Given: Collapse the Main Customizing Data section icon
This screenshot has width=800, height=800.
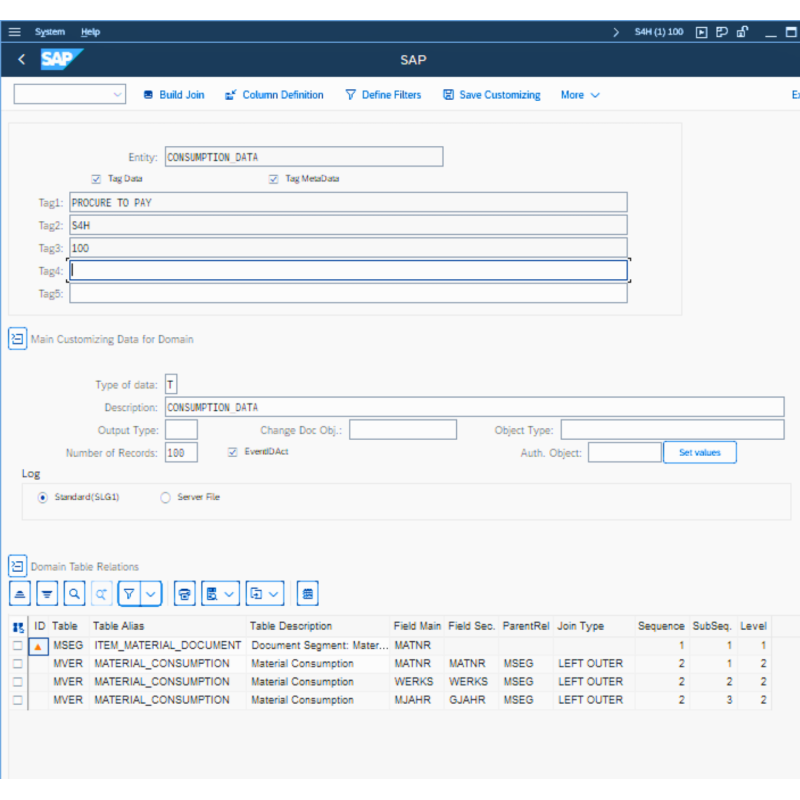Looking at the screenshot, I should (x=17, y=339).
